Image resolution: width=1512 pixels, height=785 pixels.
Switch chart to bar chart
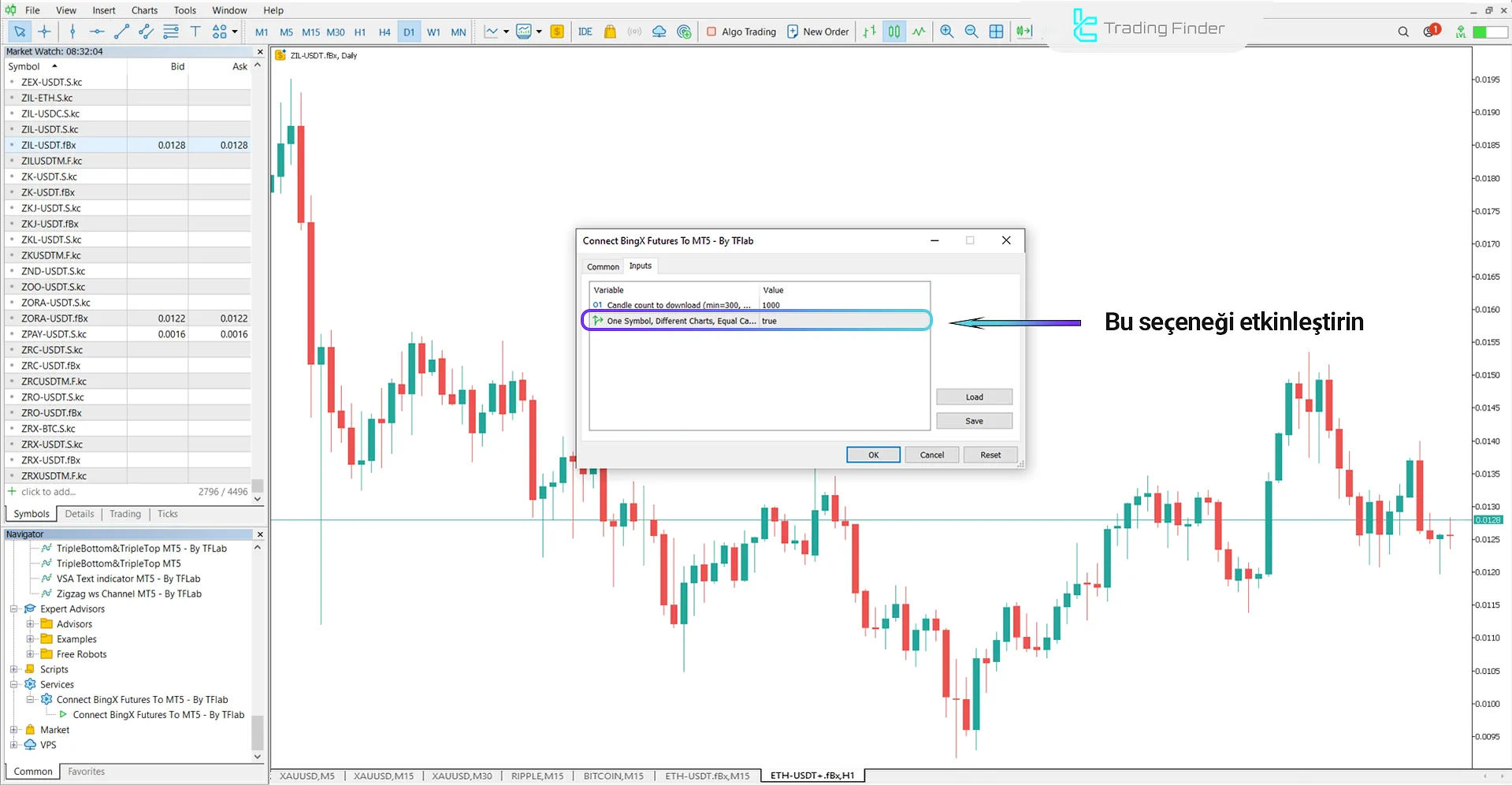[x=869, y=32]
